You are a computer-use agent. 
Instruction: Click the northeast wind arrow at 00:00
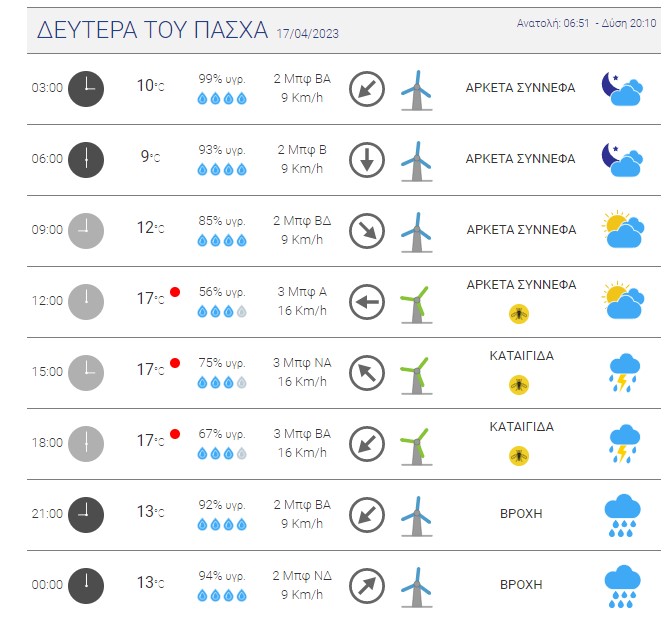[x=367, y=586]
